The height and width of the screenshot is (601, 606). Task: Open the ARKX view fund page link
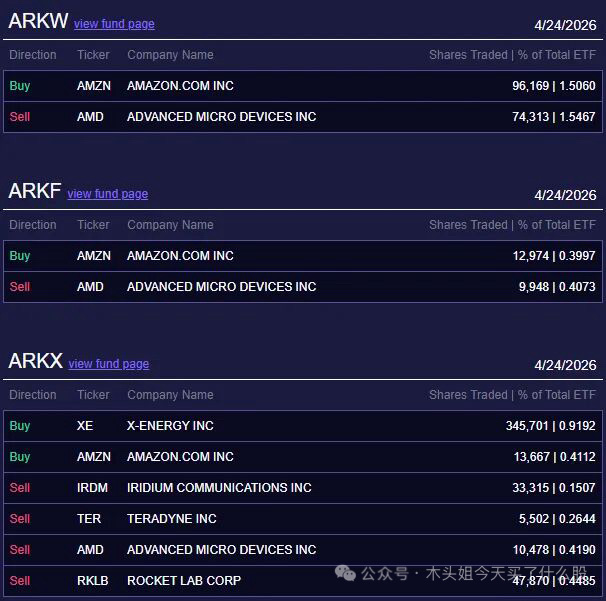tap(108, 364)
